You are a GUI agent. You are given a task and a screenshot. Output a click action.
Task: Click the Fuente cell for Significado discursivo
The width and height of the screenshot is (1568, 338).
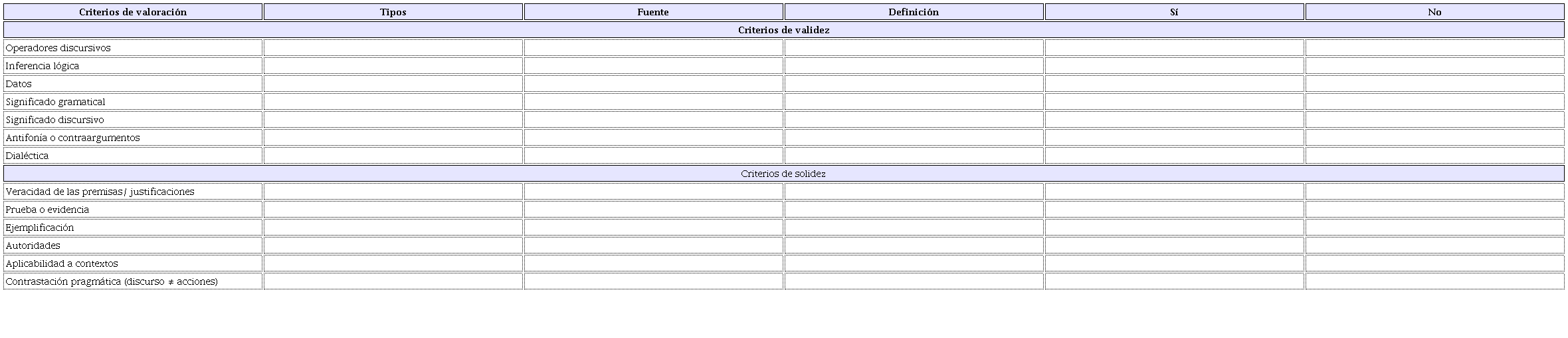coord(653,120)
